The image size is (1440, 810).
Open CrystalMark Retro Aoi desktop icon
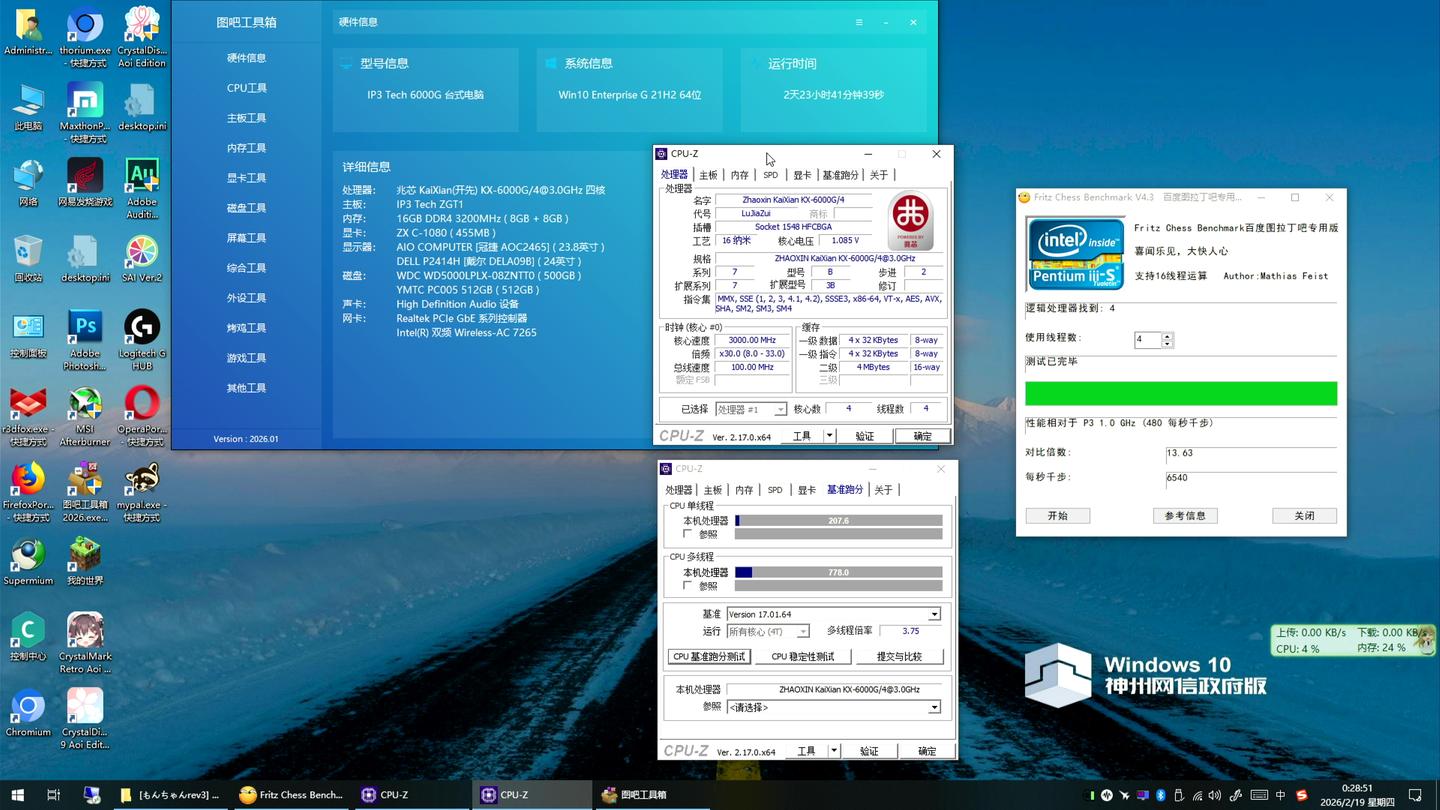point(85,643)
